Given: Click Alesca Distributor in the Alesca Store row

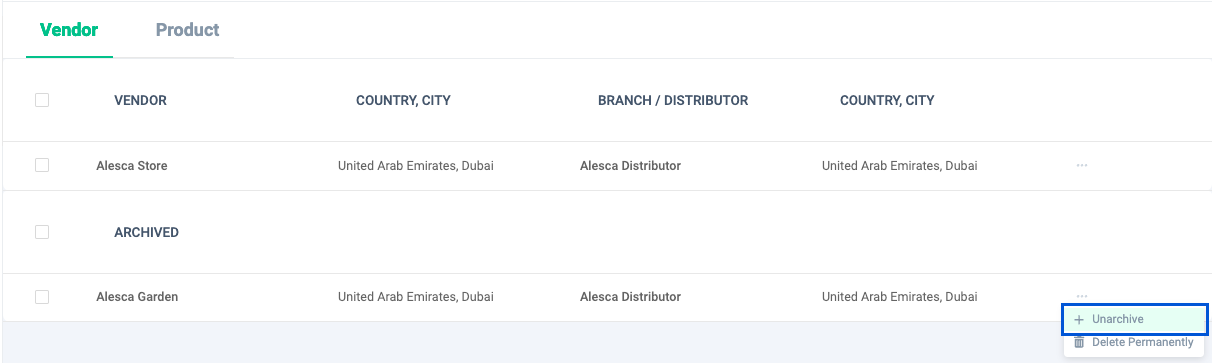Looking at the screenshot, I should [630, 166].
